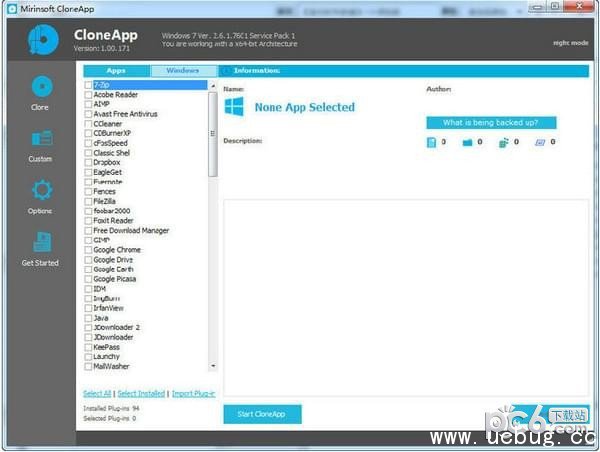Check the Dropbox checkbox
This screenshot has height=452, width=600.
coord(88,162)
